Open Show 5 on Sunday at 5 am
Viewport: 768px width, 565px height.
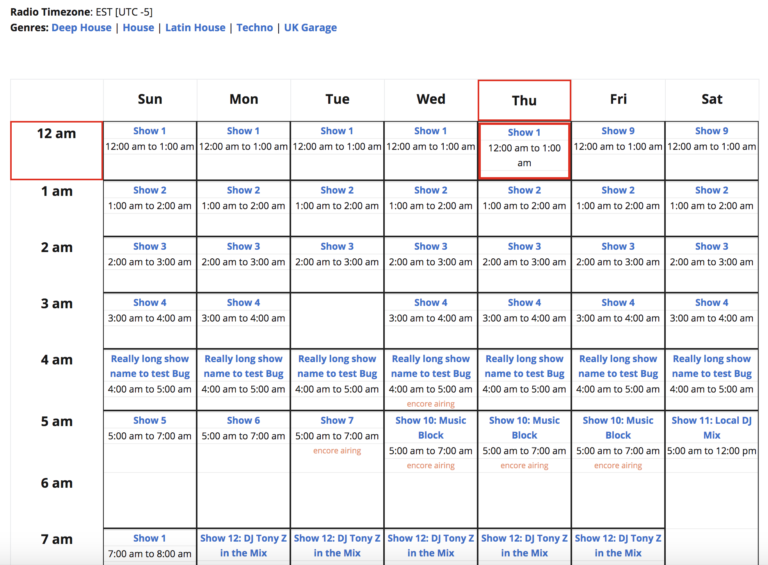click(150, 420)
